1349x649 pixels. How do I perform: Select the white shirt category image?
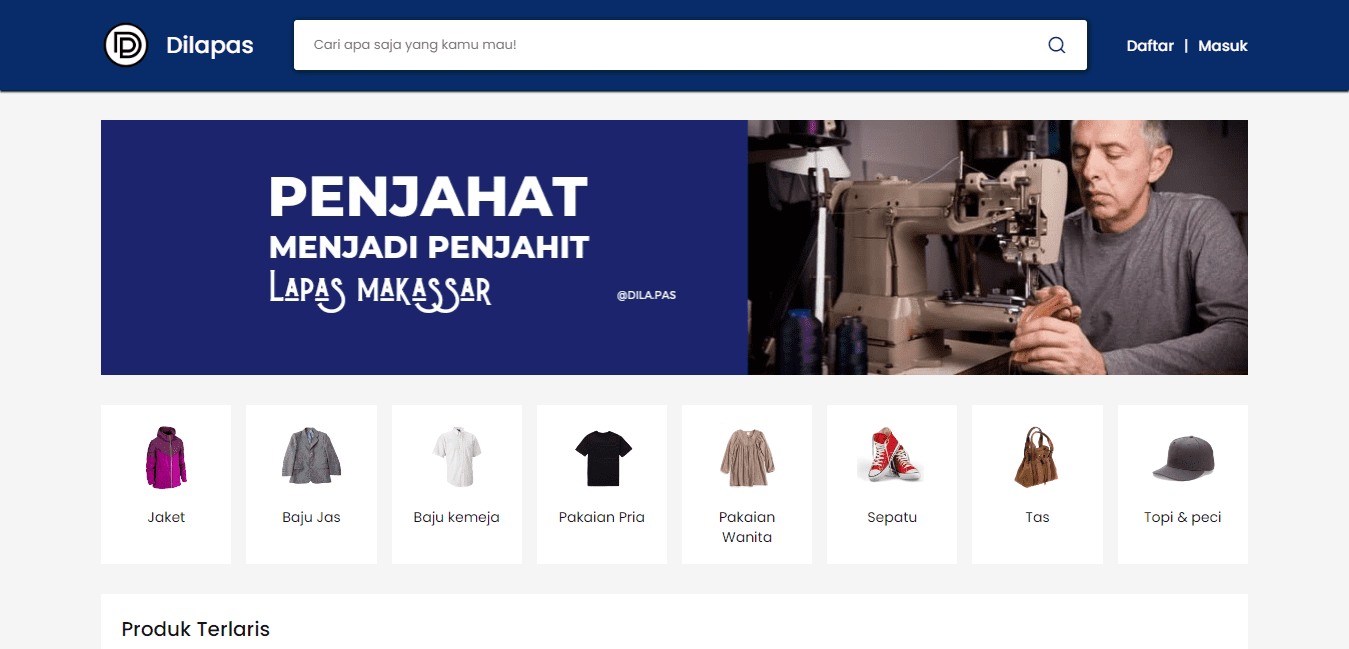click(x=457, y=457)
